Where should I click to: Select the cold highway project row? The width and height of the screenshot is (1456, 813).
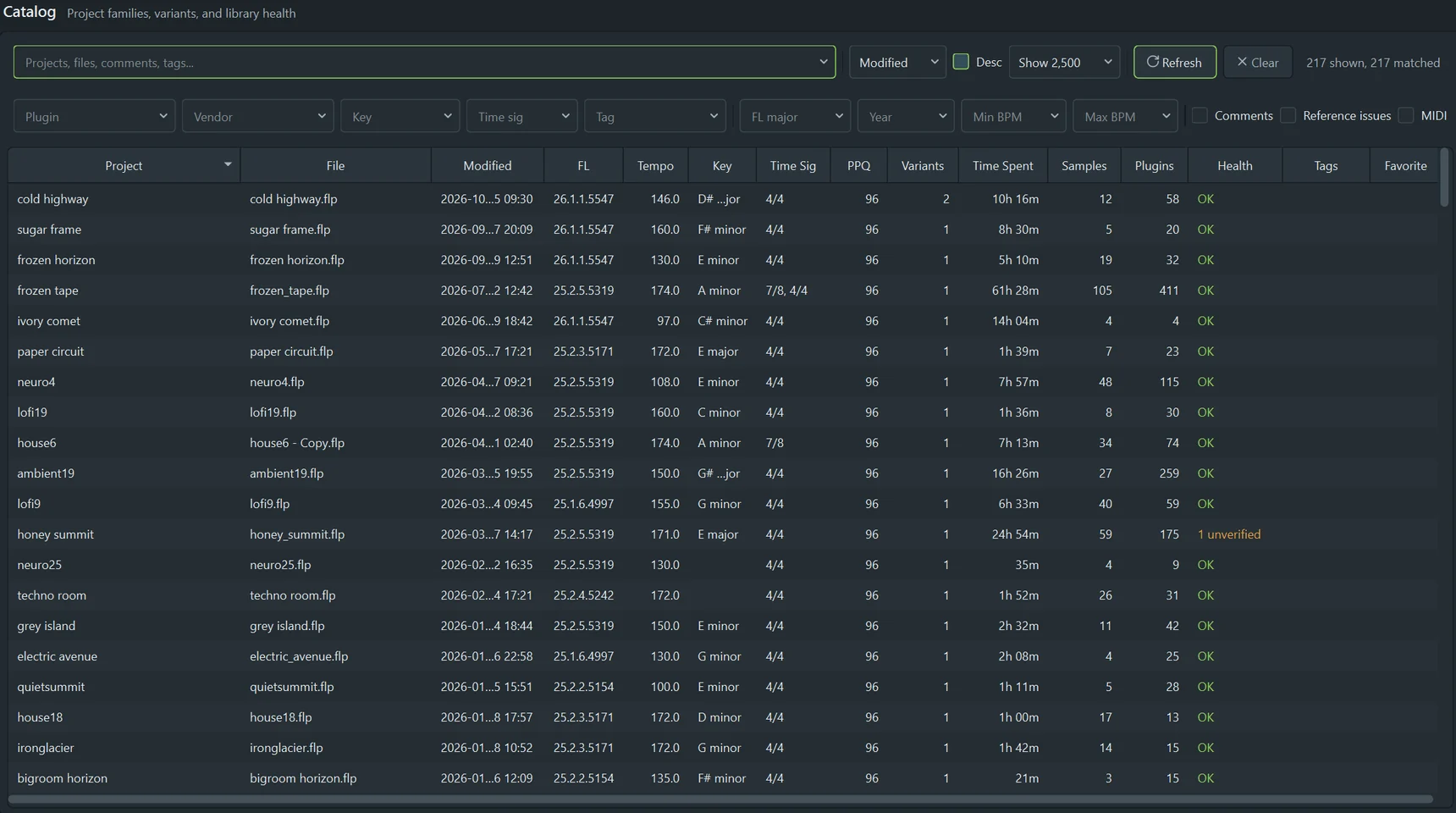click(723, 199)
